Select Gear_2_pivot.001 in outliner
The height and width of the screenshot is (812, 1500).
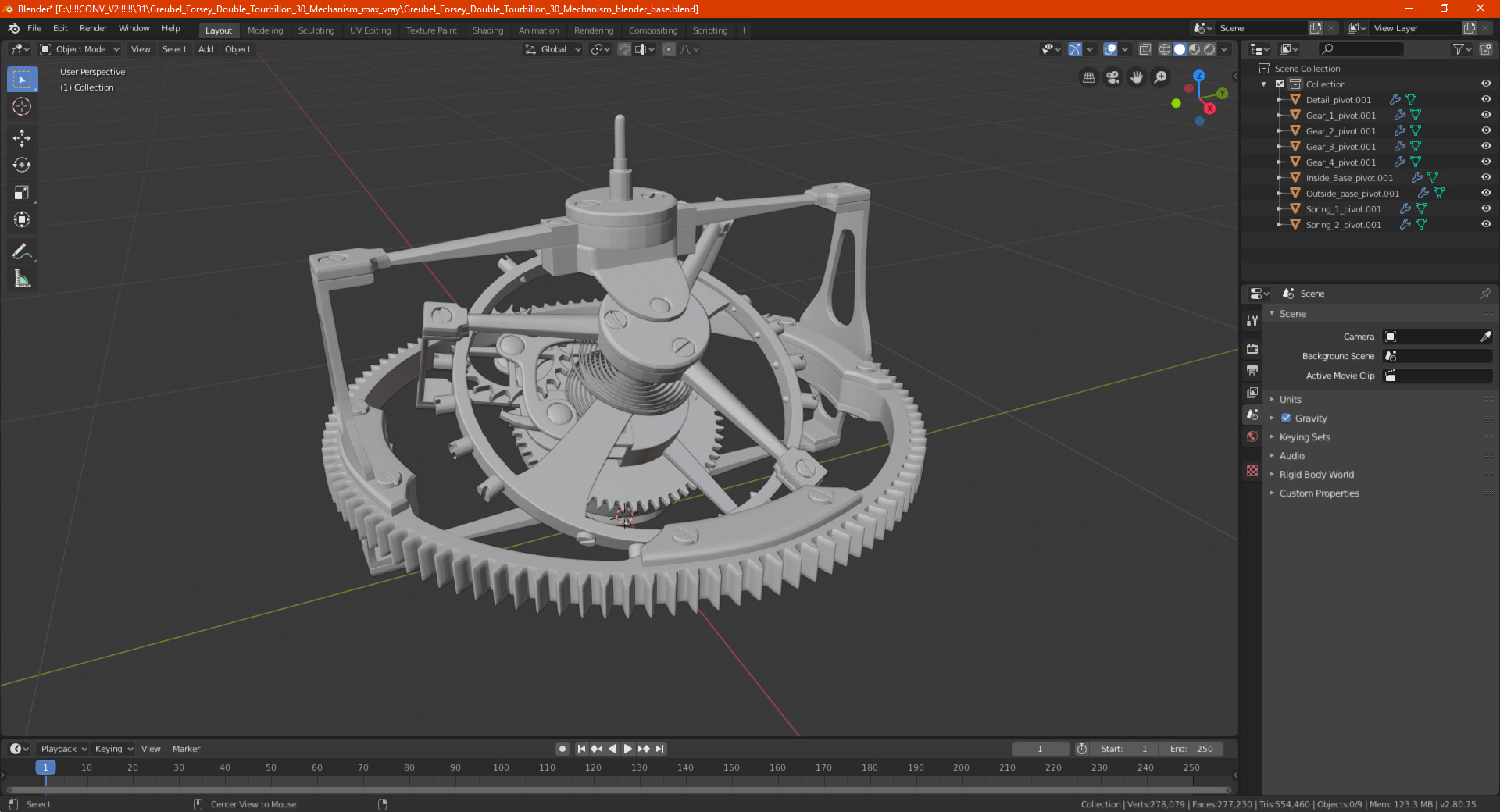click(x=1341, y=130)
